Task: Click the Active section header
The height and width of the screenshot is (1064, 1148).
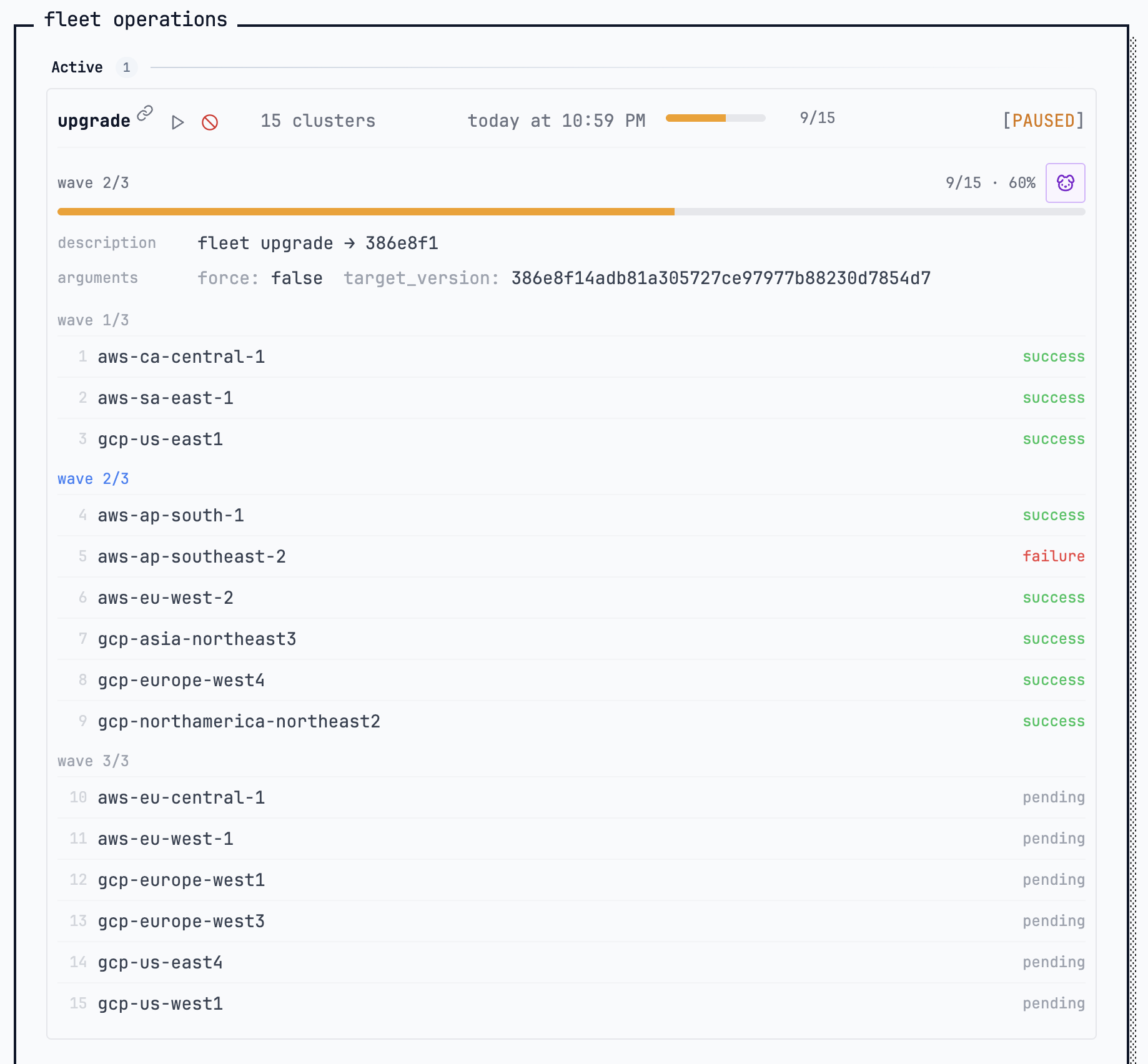Action: (77, 67)
